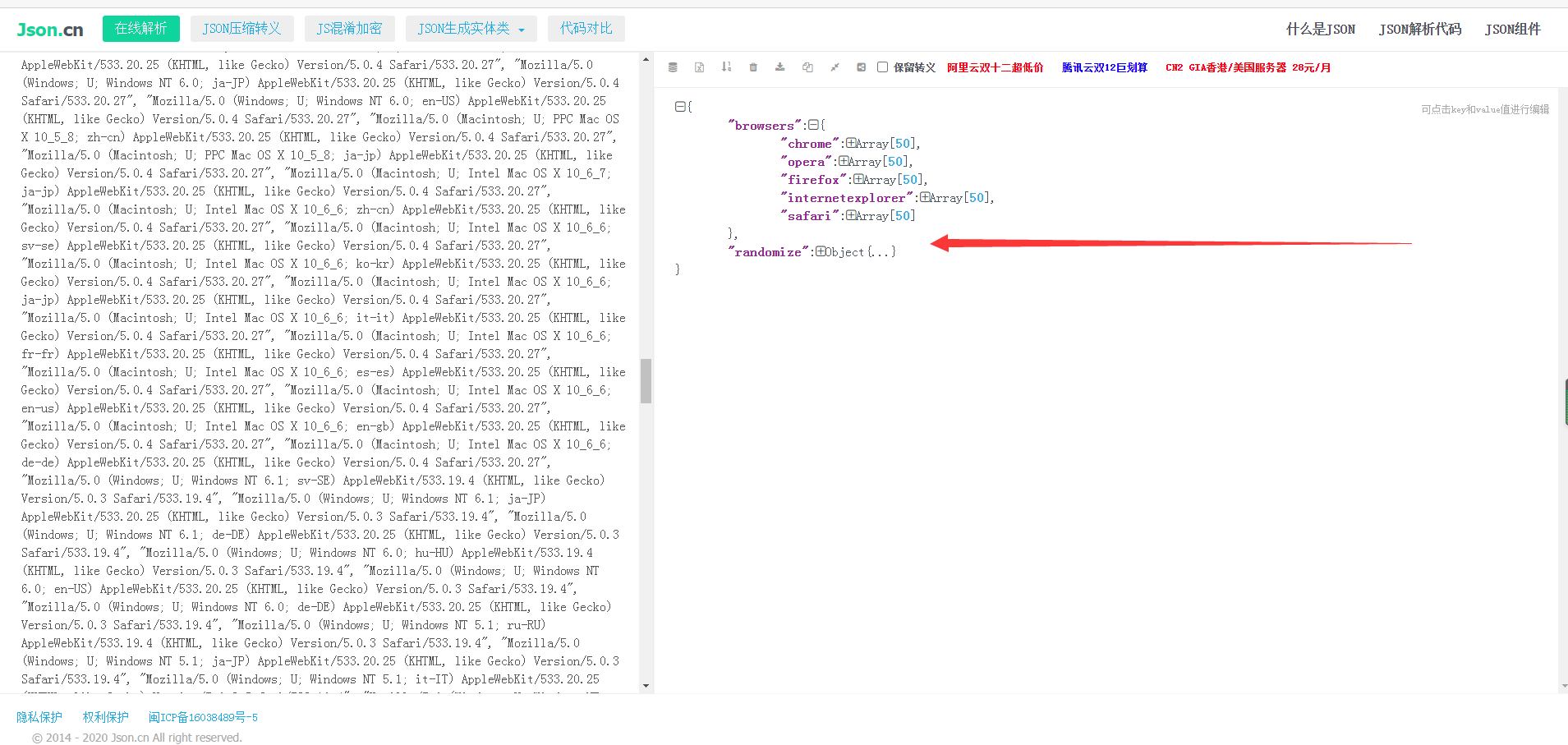Expand the "opera" array
The height and width of the screenshot is (745, 1568).
click(844, 161)
